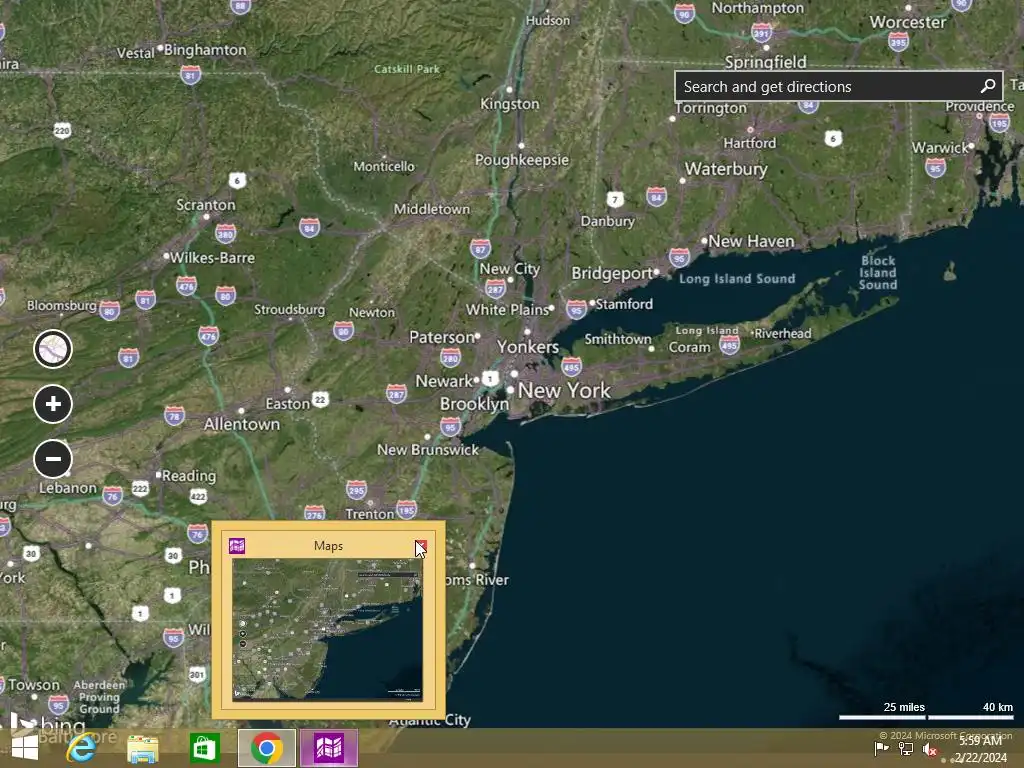Click the Paterson city label

click(442, 337)
